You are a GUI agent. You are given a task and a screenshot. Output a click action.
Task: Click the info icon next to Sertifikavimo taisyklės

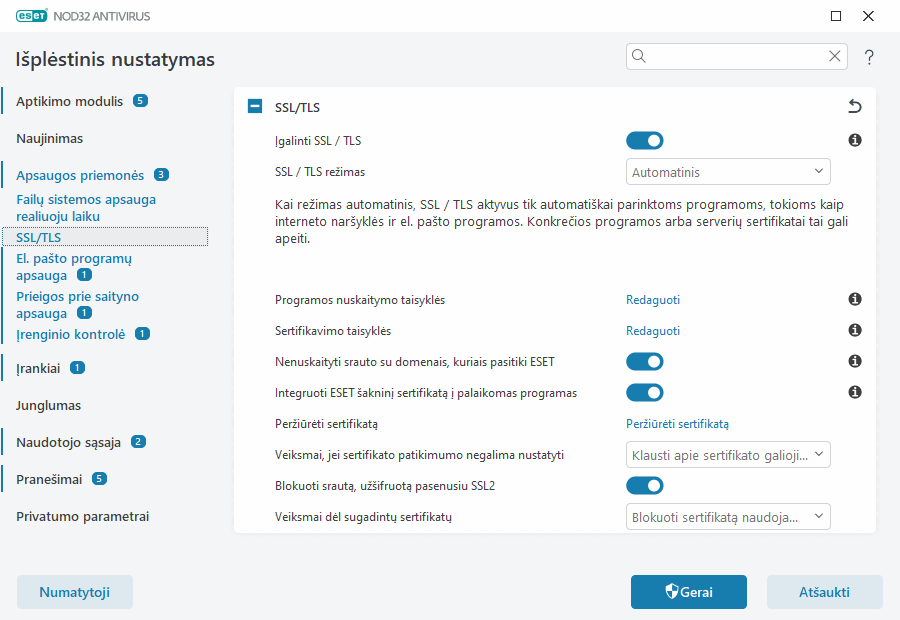coord(855,330)
